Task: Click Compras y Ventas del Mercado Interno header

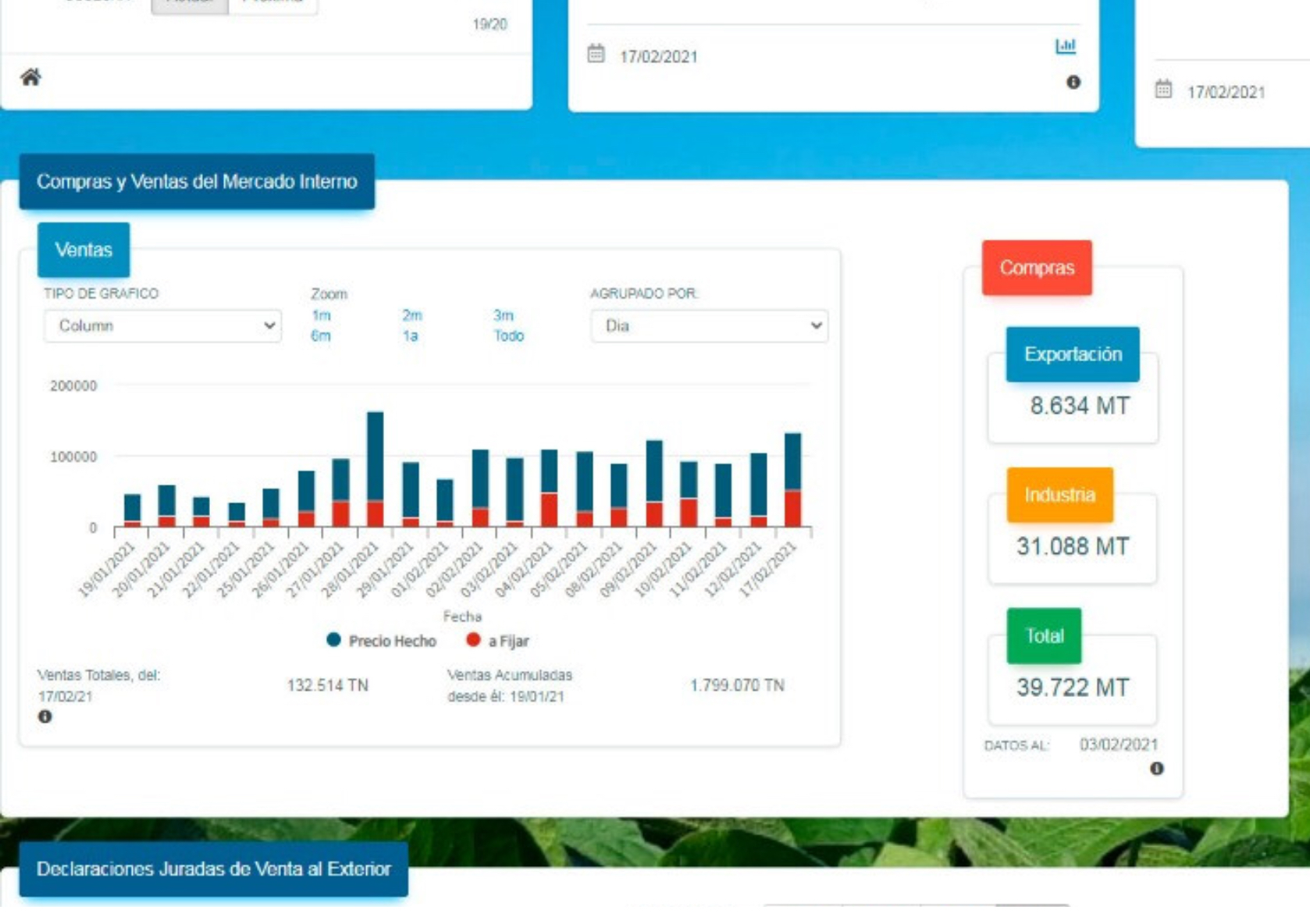Action: [x=197, y=182]
